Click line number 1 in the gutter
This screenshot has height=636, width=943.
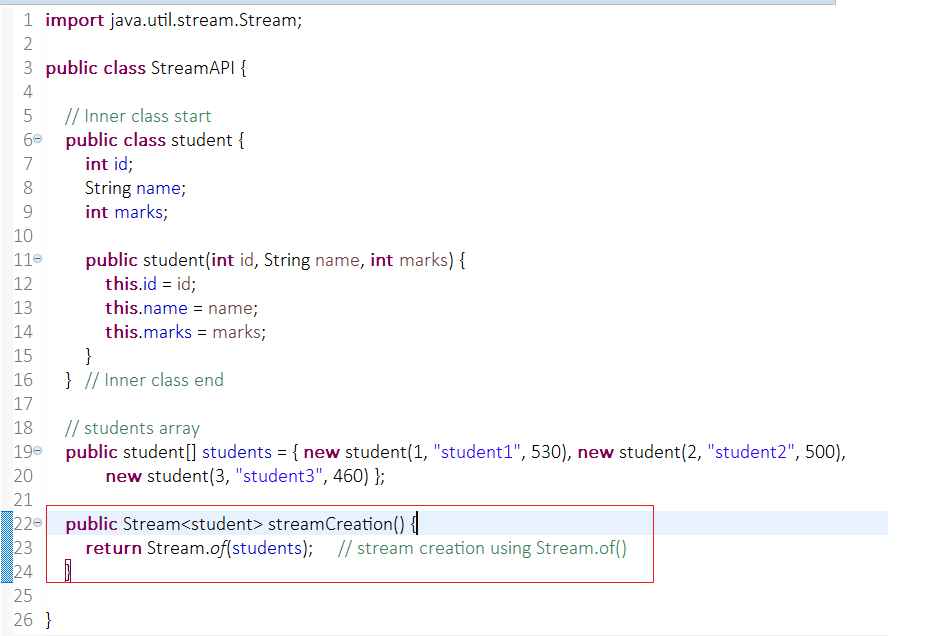[27, 19]
